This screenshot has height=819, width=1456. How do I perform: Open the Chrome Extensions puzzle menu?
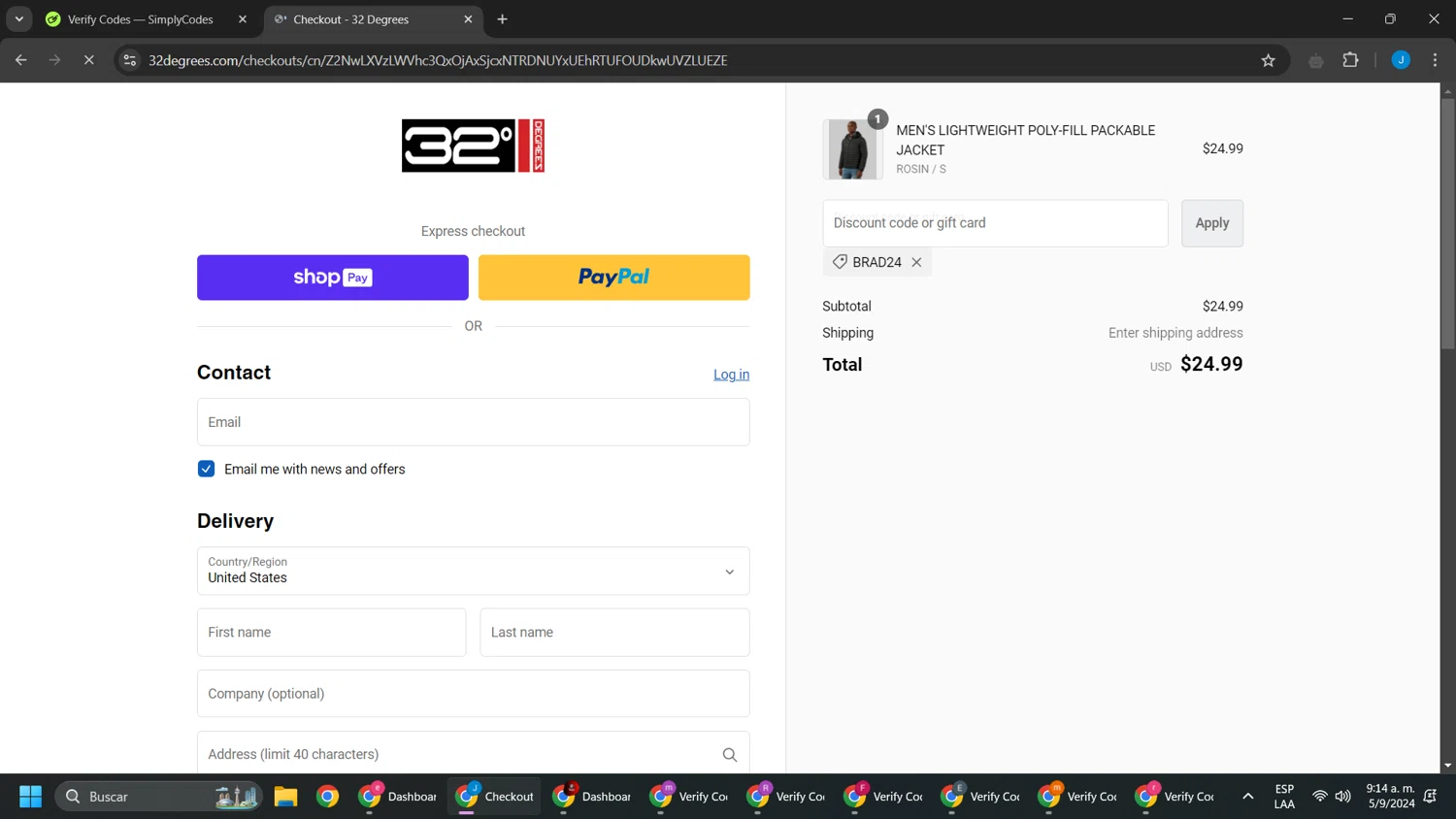(1350, 60)
